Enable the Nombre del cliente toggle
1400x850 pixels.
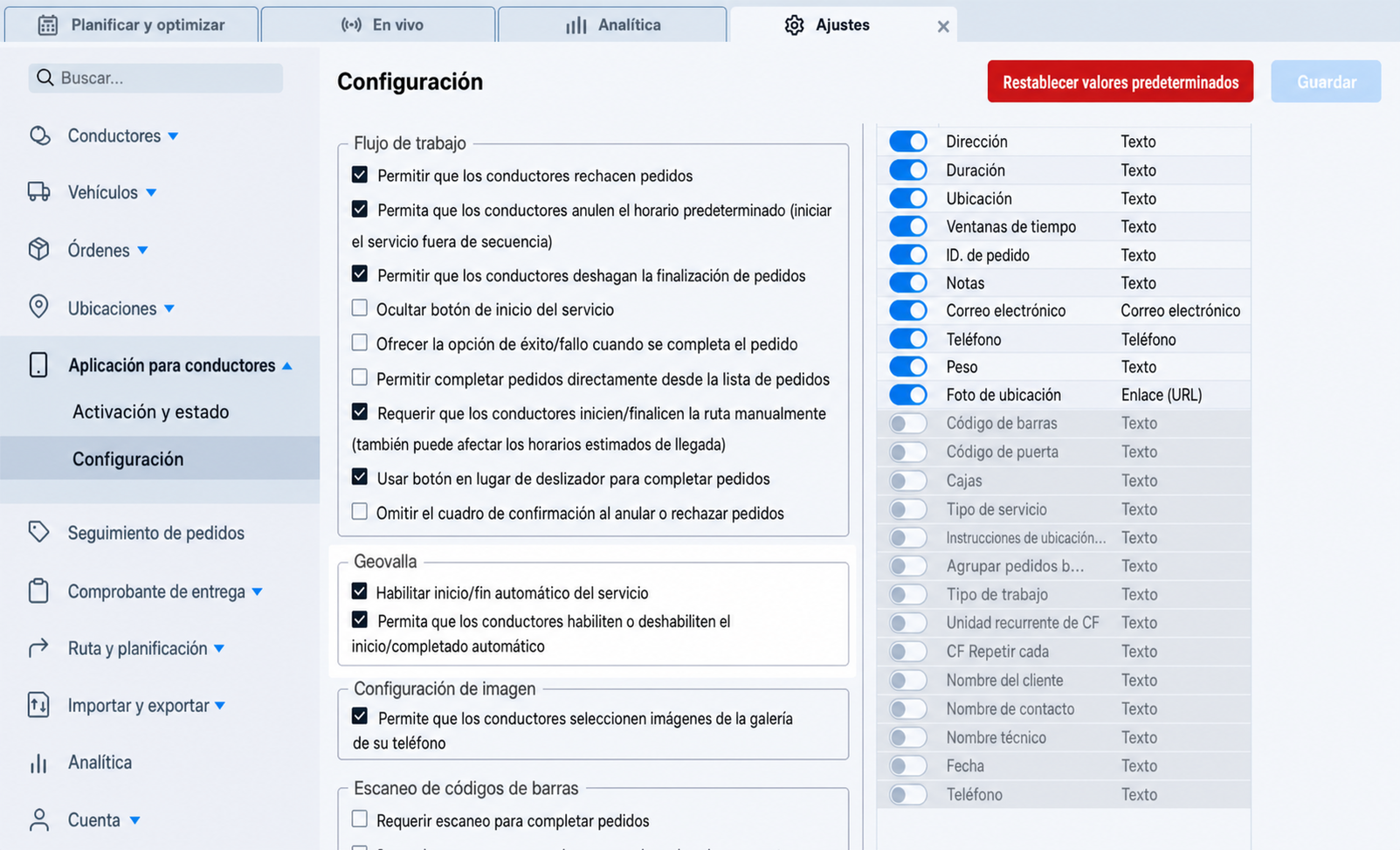pos(908,681)
